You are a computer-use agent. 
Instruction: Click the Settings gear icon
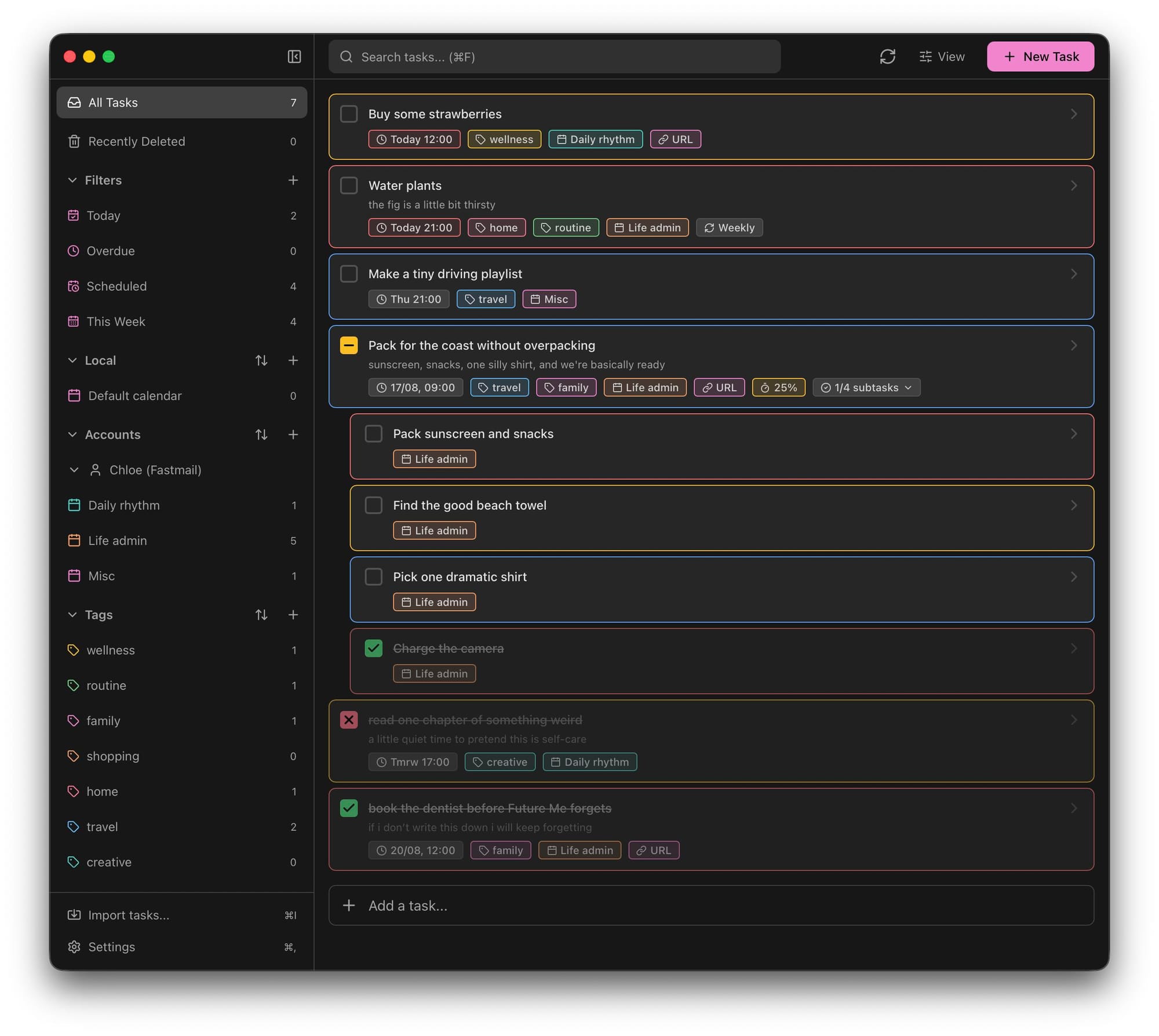(x=74, y=947)
